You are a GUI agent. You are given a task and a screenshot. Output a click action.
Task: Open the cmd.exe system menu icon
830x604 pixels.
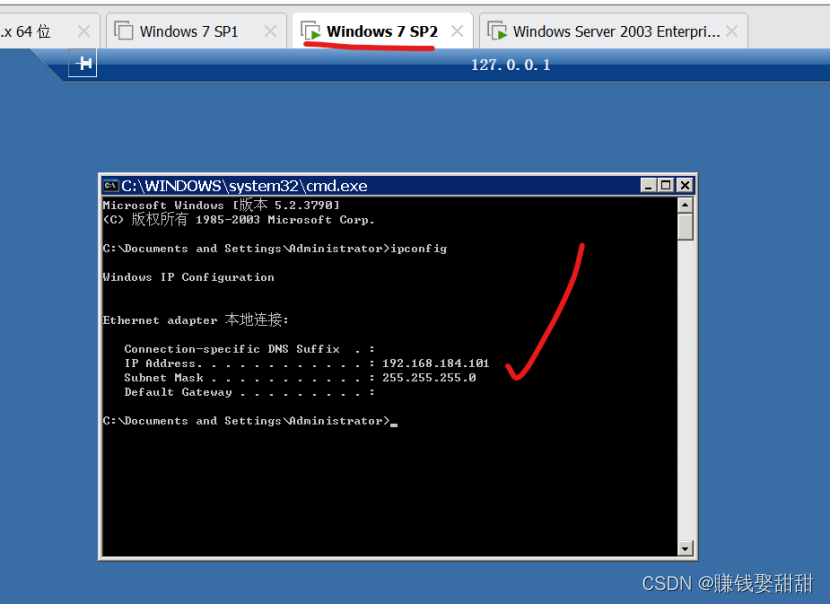(111, 185)
